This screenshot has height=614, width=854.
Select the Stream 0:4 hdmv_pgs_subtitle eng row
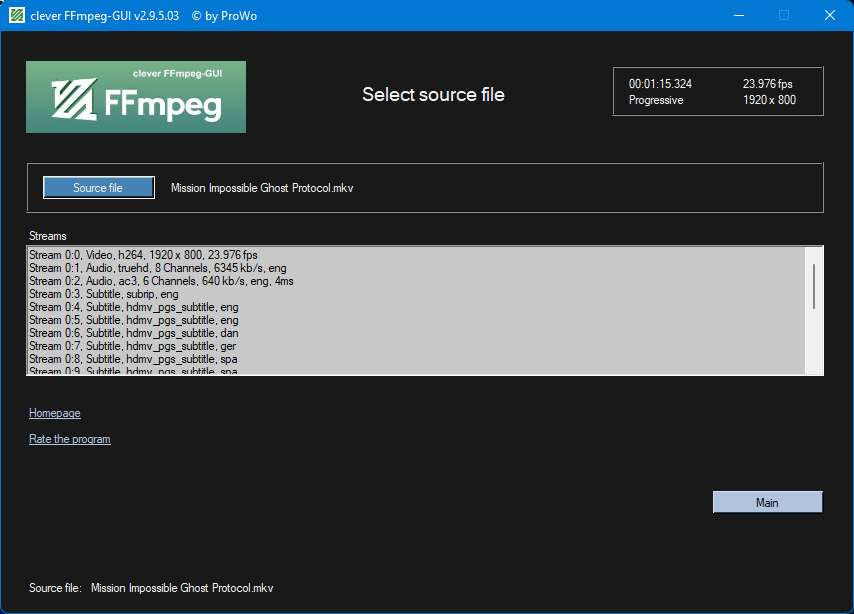click(416, 307)
